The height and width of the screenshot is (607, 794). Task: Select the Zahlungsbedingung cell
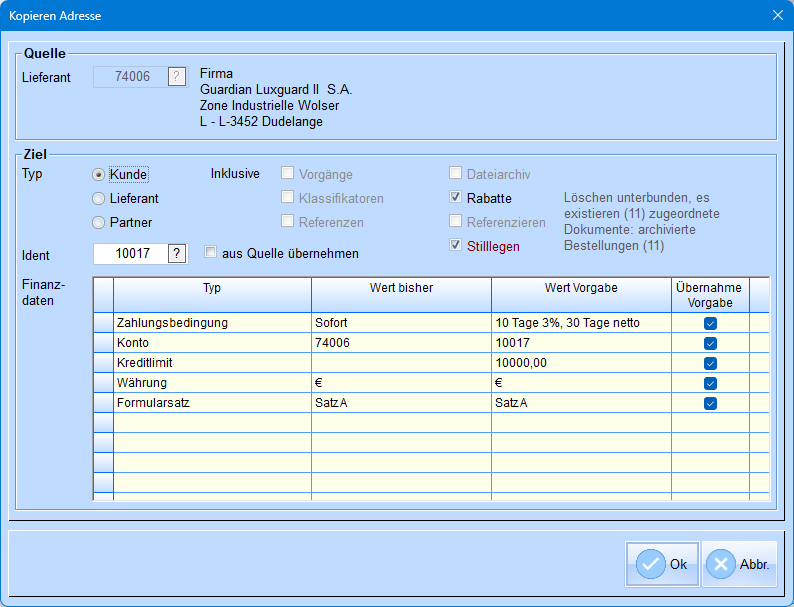pyautogui.click(x=212, y=323)
